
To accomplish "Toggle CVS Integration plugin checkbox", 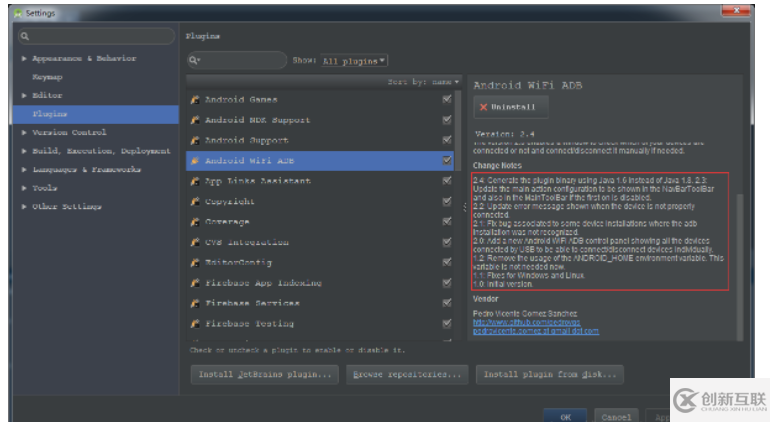I will point(447,242).
